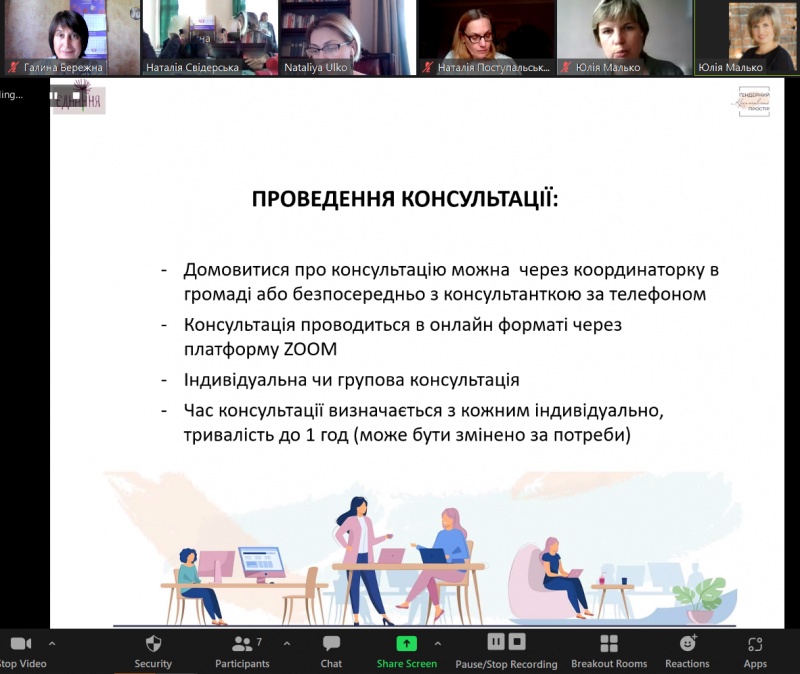Expand the arrow next to Participants
The width and height of the screenshot is (800, 674).
(x=287, y=643)
